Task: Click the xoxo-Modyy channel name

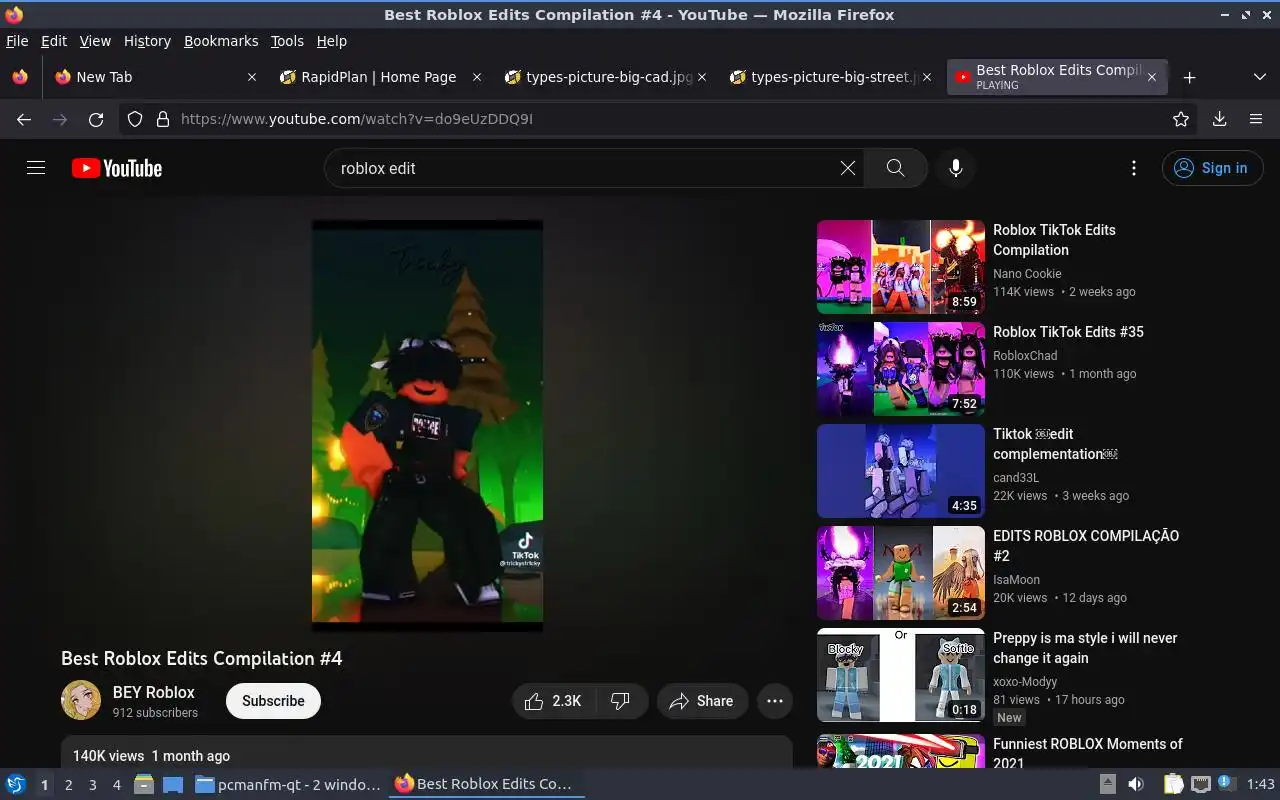Action: click(1025, 682)
